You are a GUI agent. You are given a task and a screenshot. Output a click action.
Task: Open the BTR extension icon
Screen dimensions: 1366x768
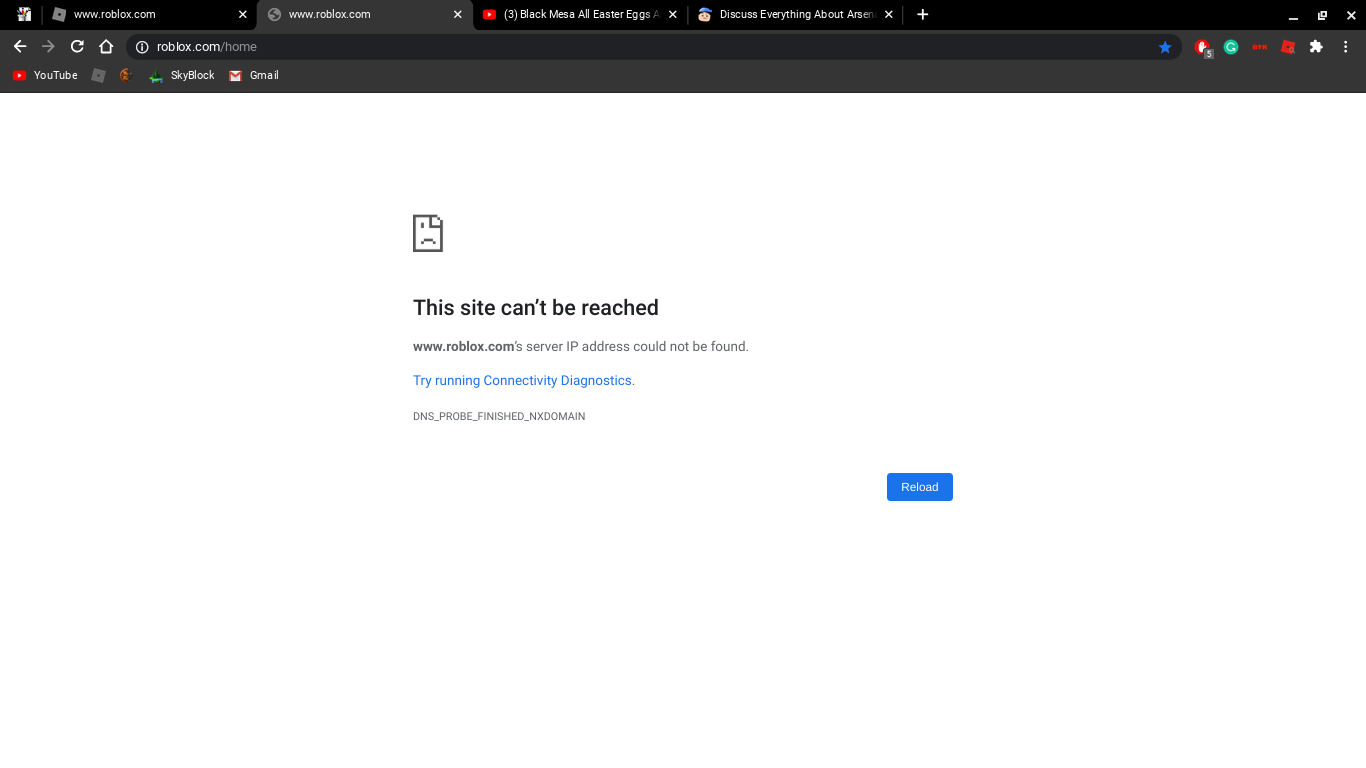(1259, 47)
